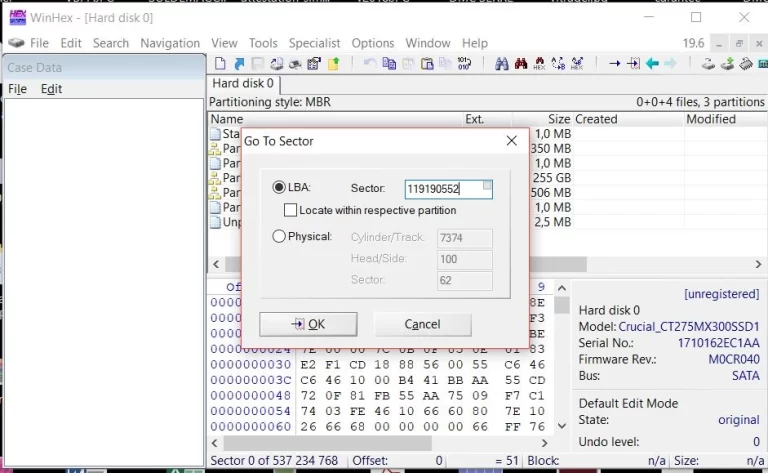Enable Locate within respective partition checkbox
Image resolution: width=768 pixels, height=473 pixels.
pos(290,210)
